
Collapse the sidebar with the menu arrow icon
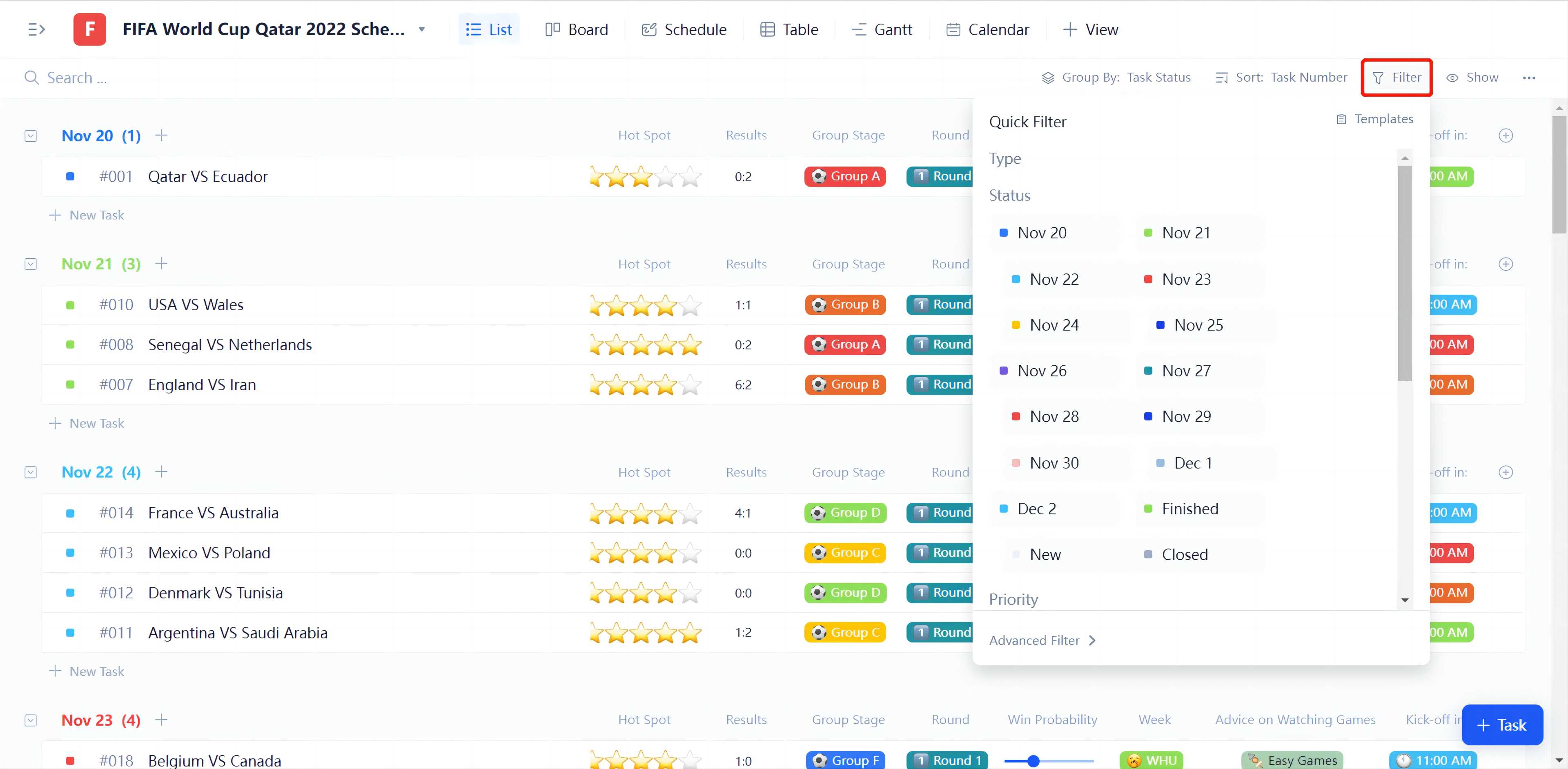coord(36,29)
